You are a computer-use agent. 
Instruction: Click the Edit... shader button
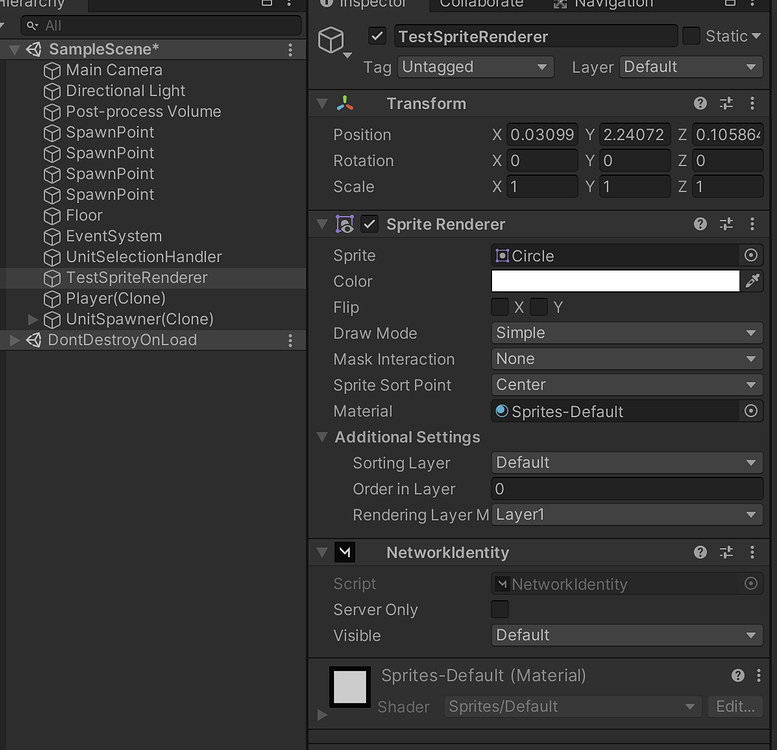pyautogui.click(x=735, y=706)
